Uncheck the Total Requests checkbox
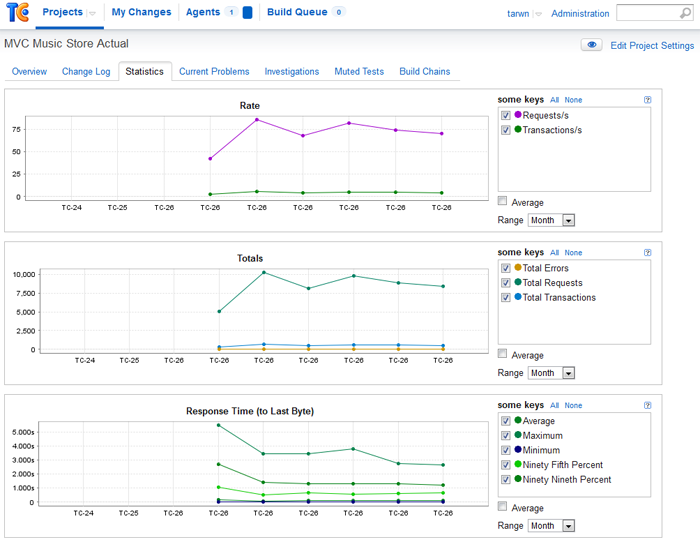 [x=505, y=283]
